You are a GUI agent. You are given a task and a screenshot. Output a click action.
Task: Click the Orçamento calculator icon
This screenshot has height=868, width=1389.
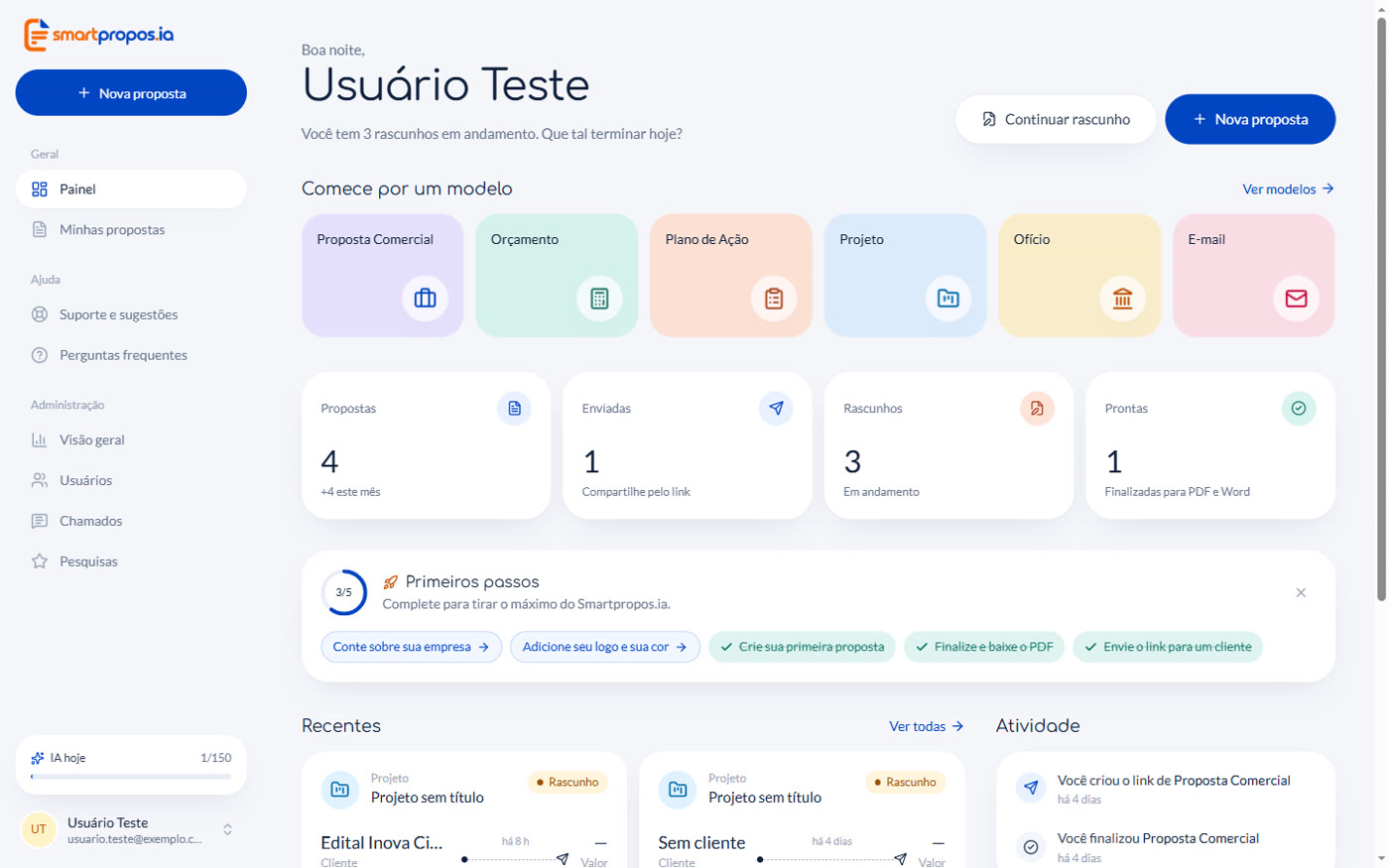pos(599,298)
